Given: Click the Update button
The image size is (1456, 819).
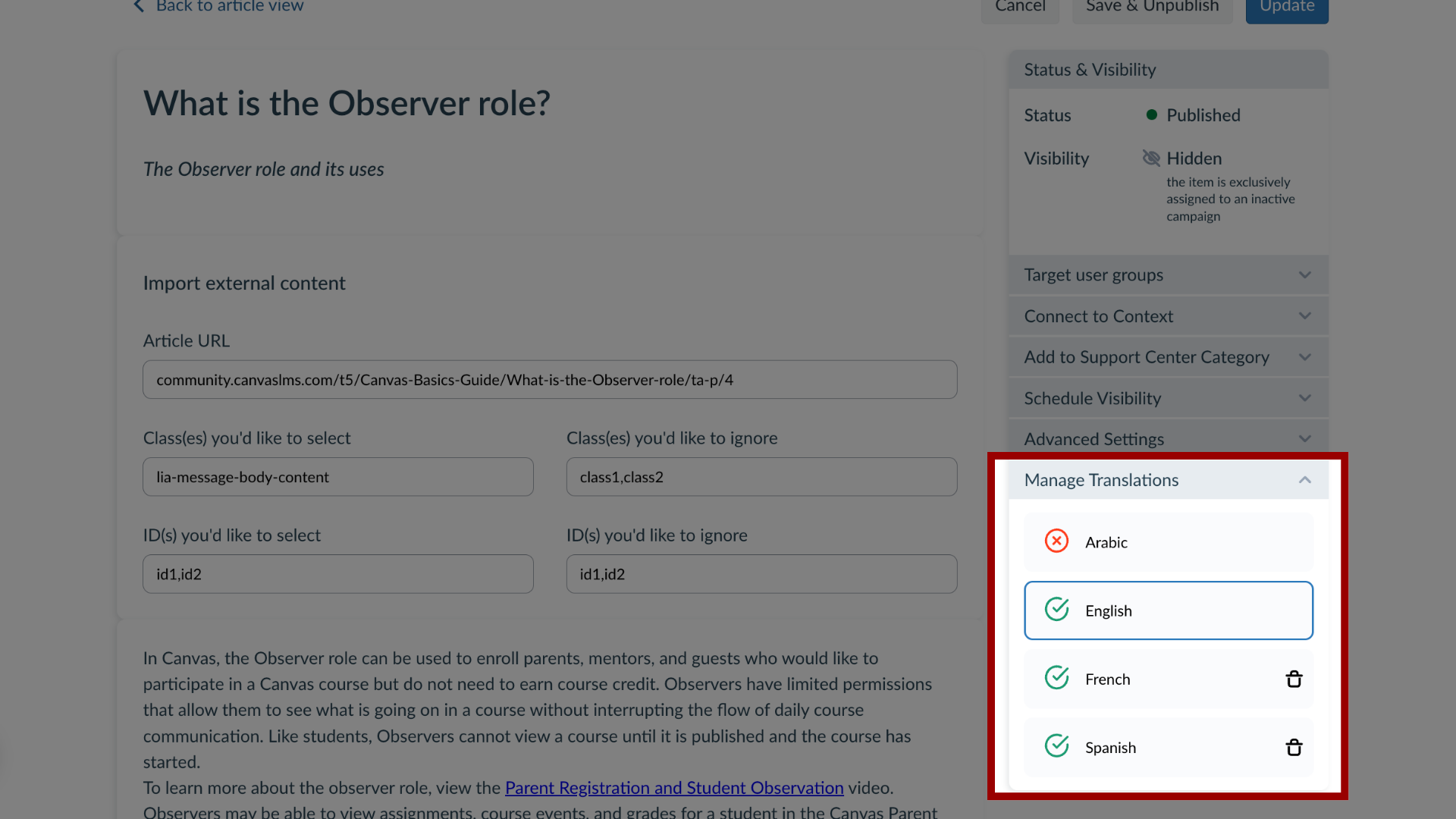Looking at the screenshot, I should pyautogui.click(x=1287, y=9).
